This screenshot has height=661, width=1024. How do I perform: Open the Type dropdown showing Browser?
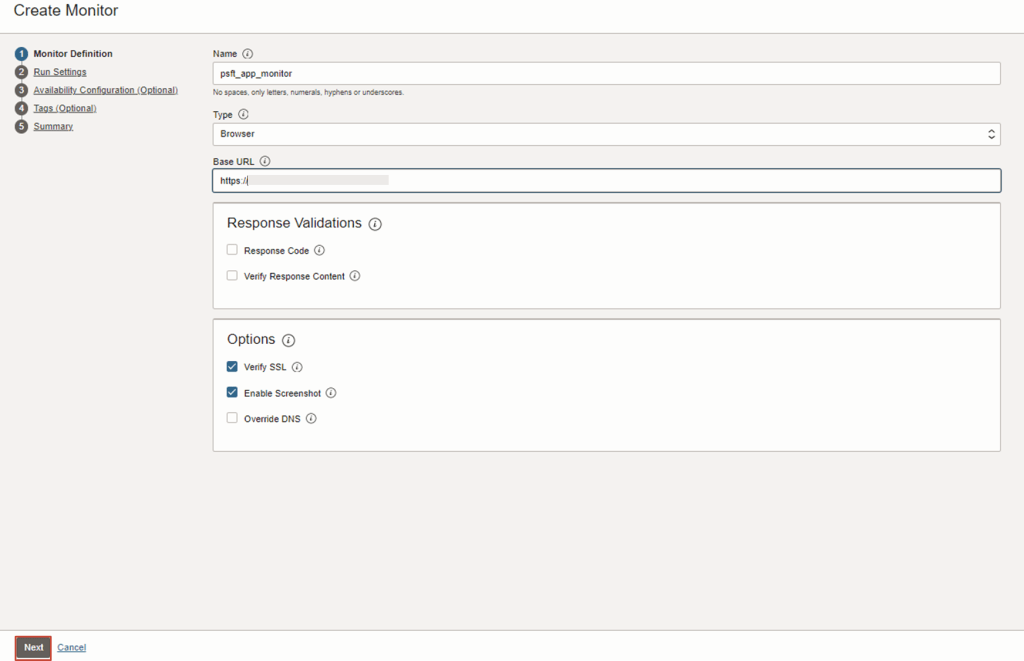pos(606,133)
